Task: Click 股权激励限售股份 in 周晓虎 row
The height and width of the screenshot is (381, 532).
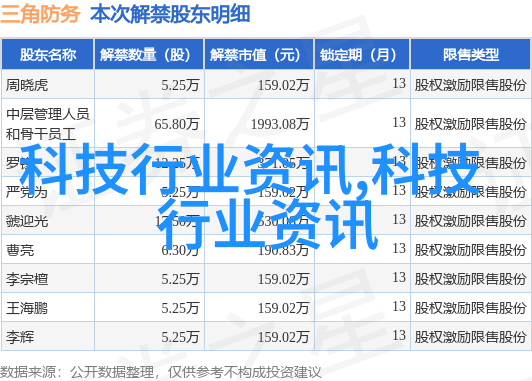Action: click(470, 85)
